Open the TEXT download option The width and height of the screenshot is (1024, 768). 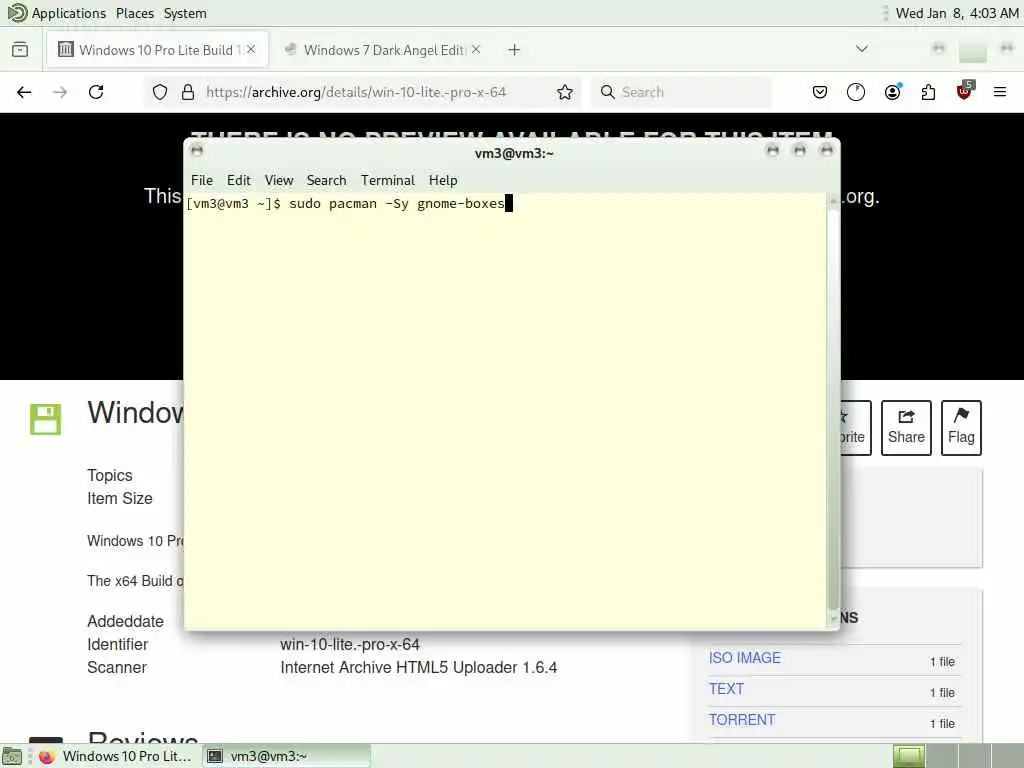pos(726,689)
